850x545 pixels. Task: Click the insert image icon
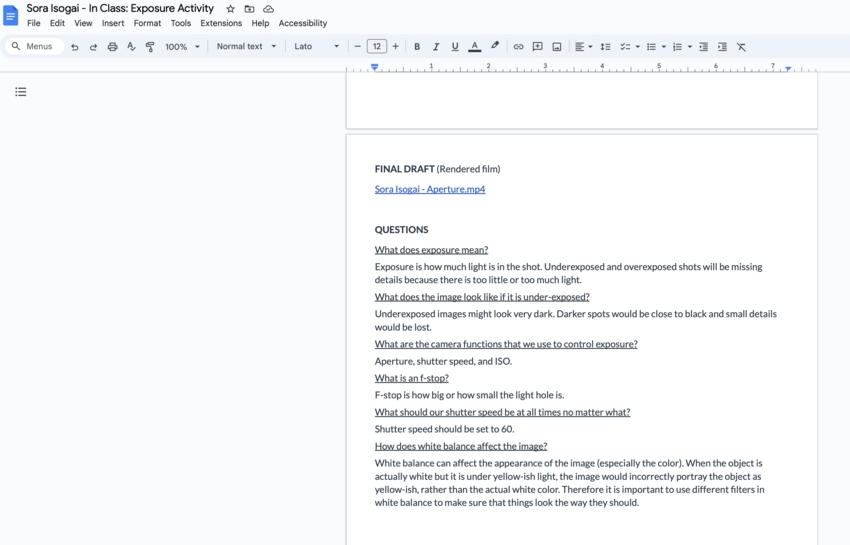click(557, 47)
